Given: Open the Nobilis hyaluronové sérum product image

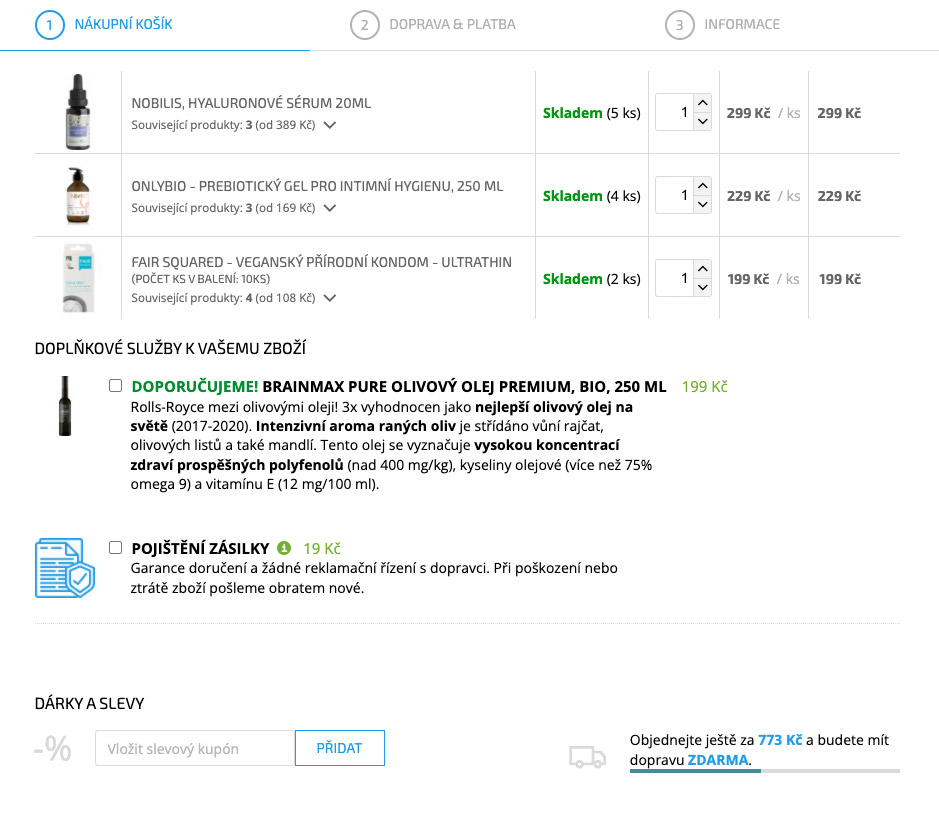Looking at the screenshot, I should click(x=78, y=111).
